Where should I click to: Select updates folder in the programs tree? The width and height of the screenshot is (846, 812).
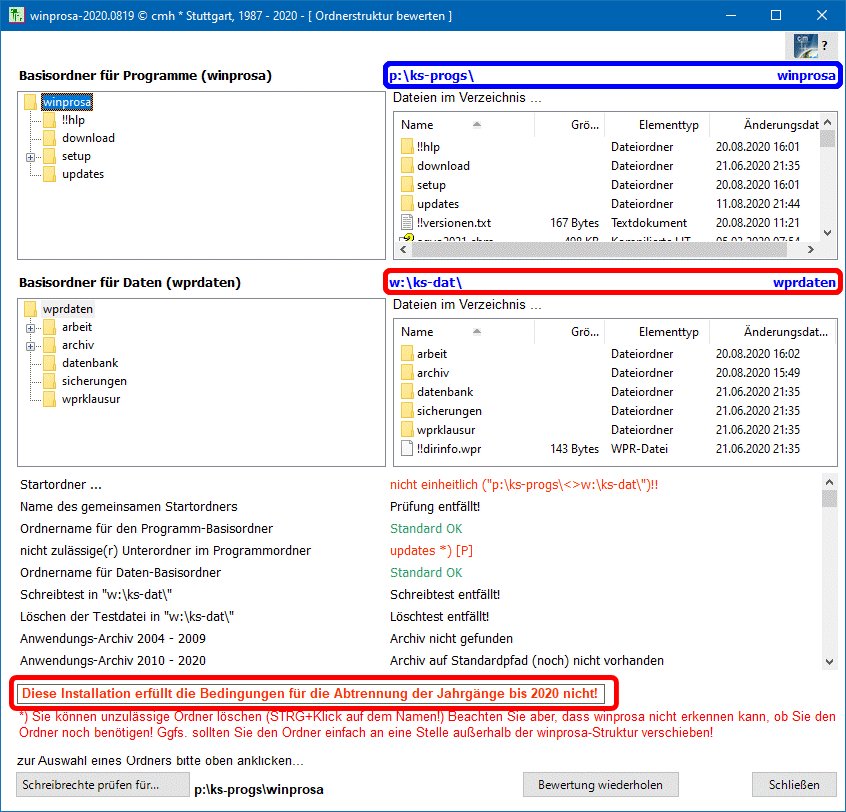(x=82, y=174)
